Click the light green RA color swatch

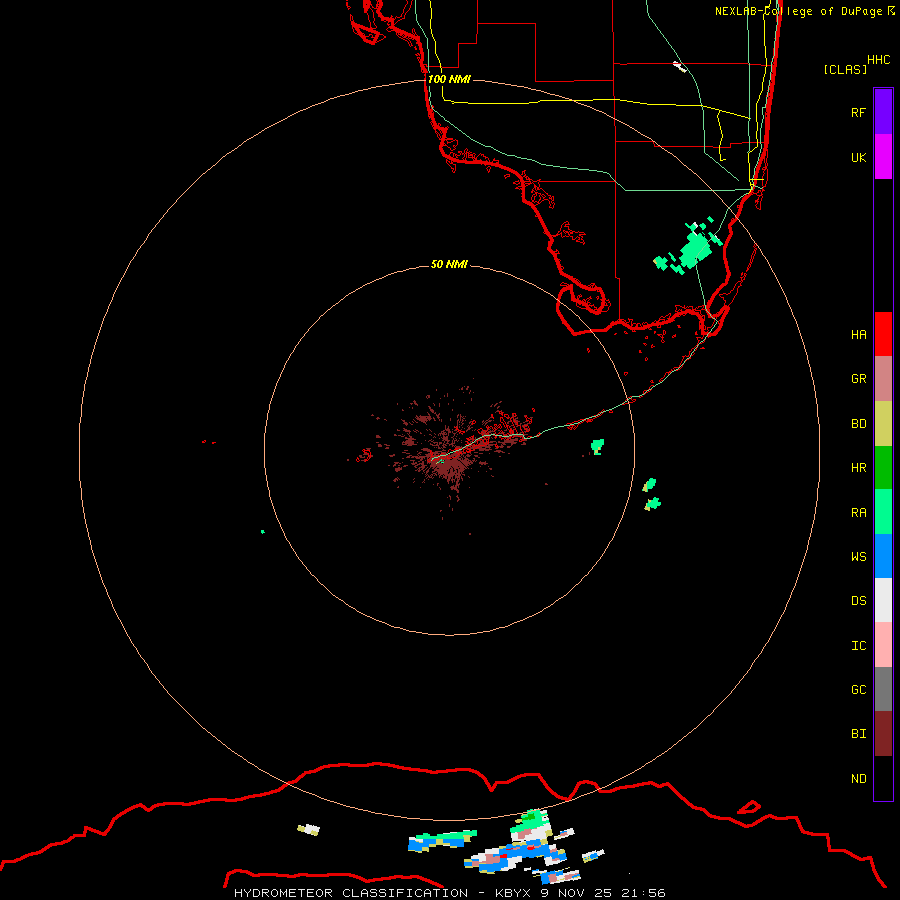883,512
